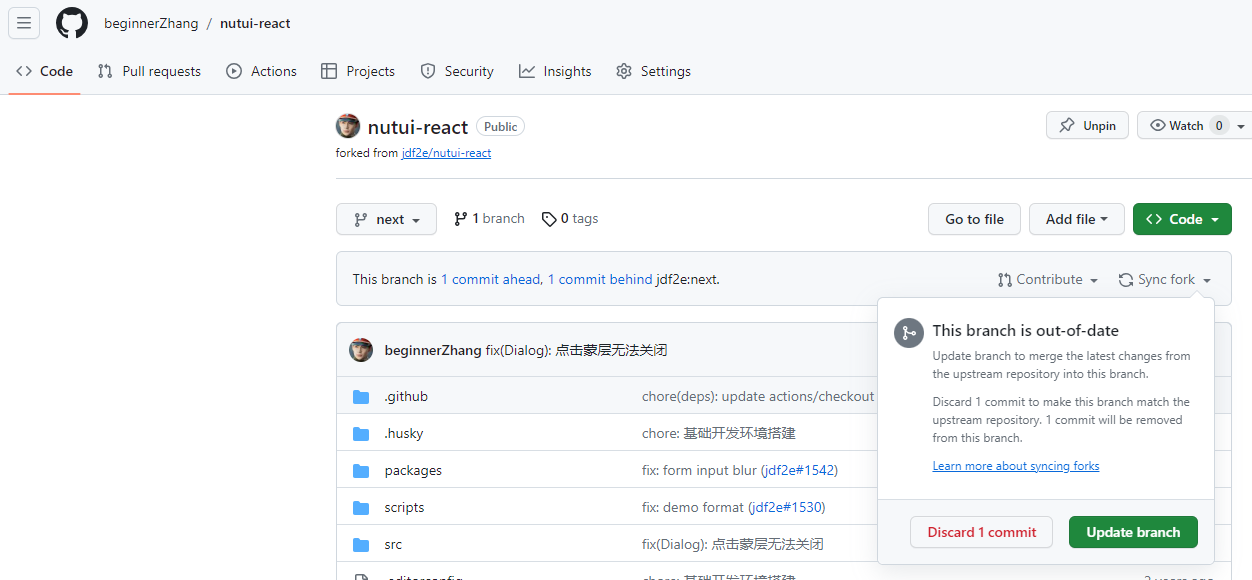Click the pull request icon in tabs
Viewport: 1252px width, 580px height.
point(105,71)
